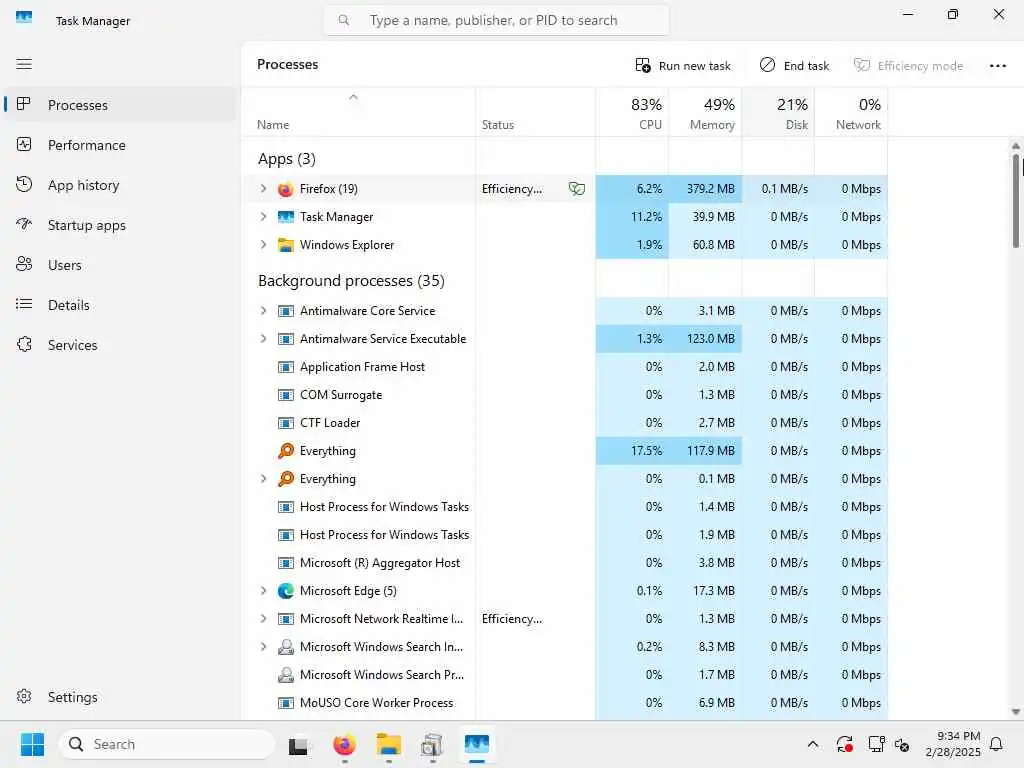1024x768 pixels.
Task: Click the Performance graph icon
Action: point(24,144)
